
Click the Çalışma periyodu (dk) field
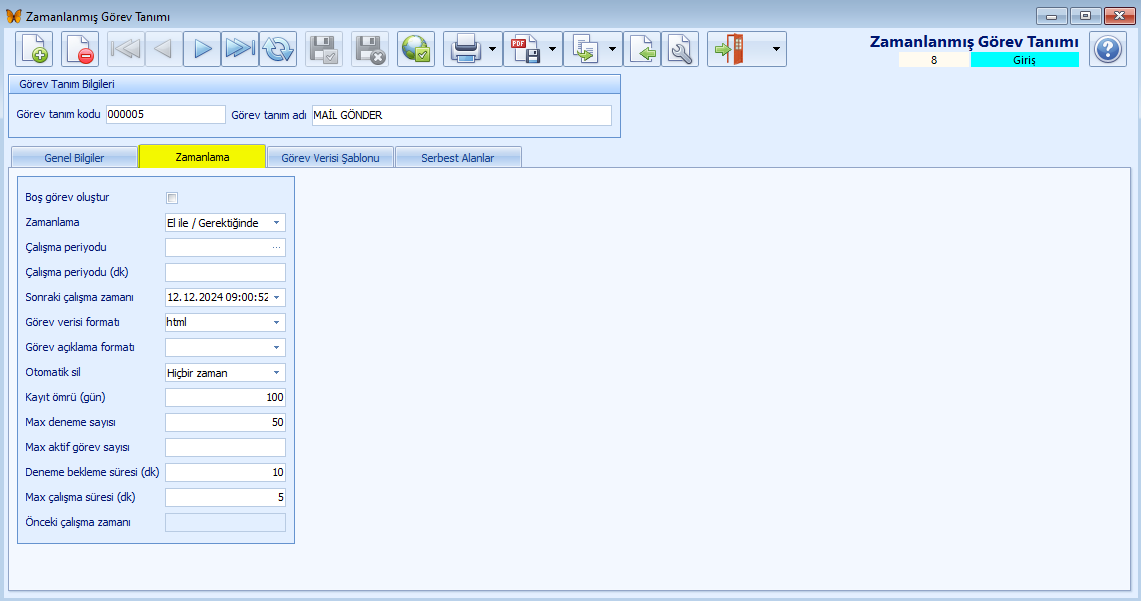click(x=226, y=273)
